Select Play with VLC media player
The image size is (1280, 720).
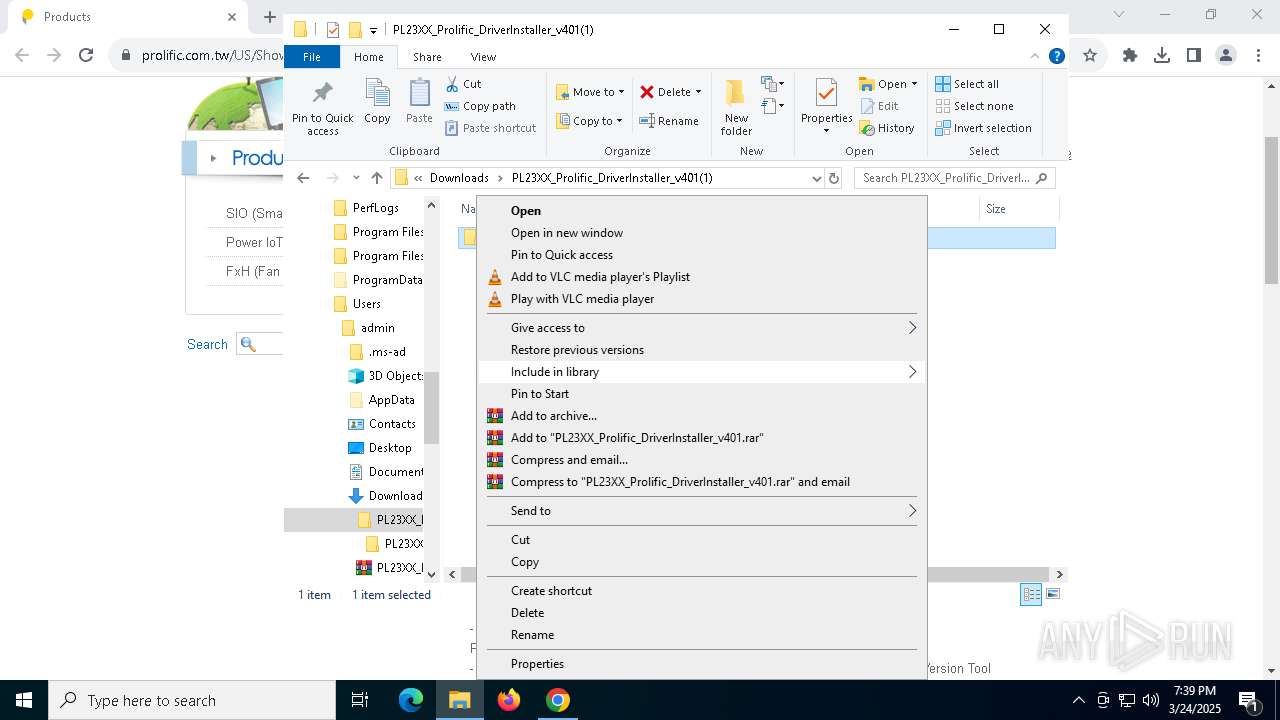point(702,299)
